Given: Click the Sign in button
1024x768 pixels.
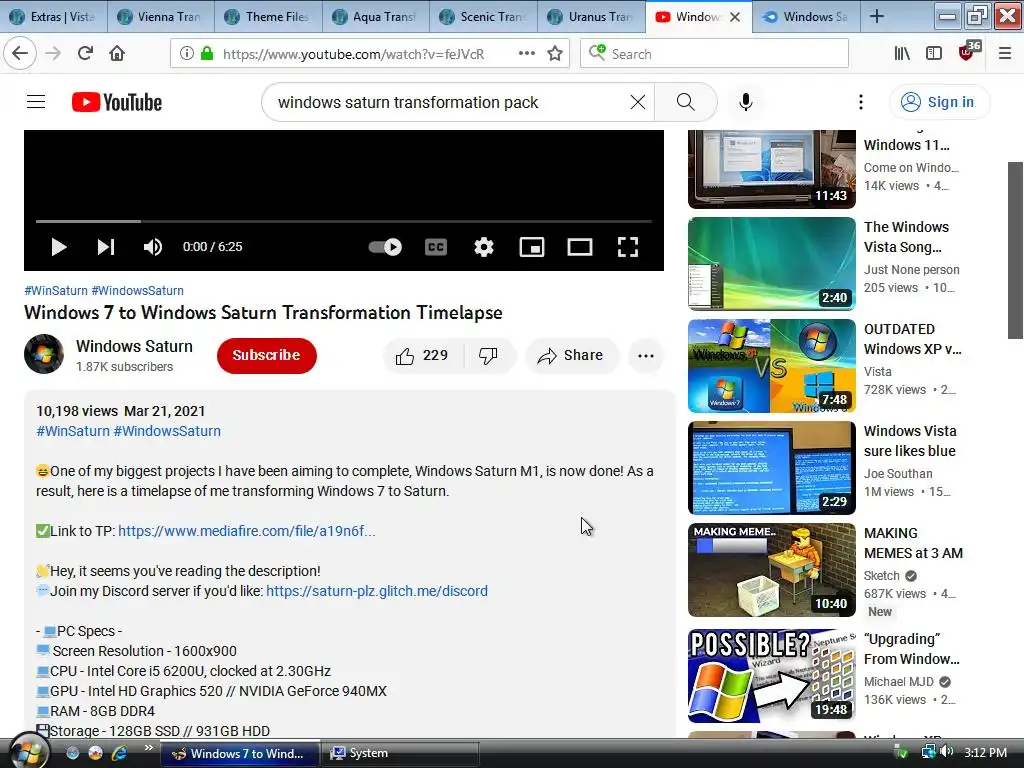Looking at the screenshot, I should coord(939,102).
